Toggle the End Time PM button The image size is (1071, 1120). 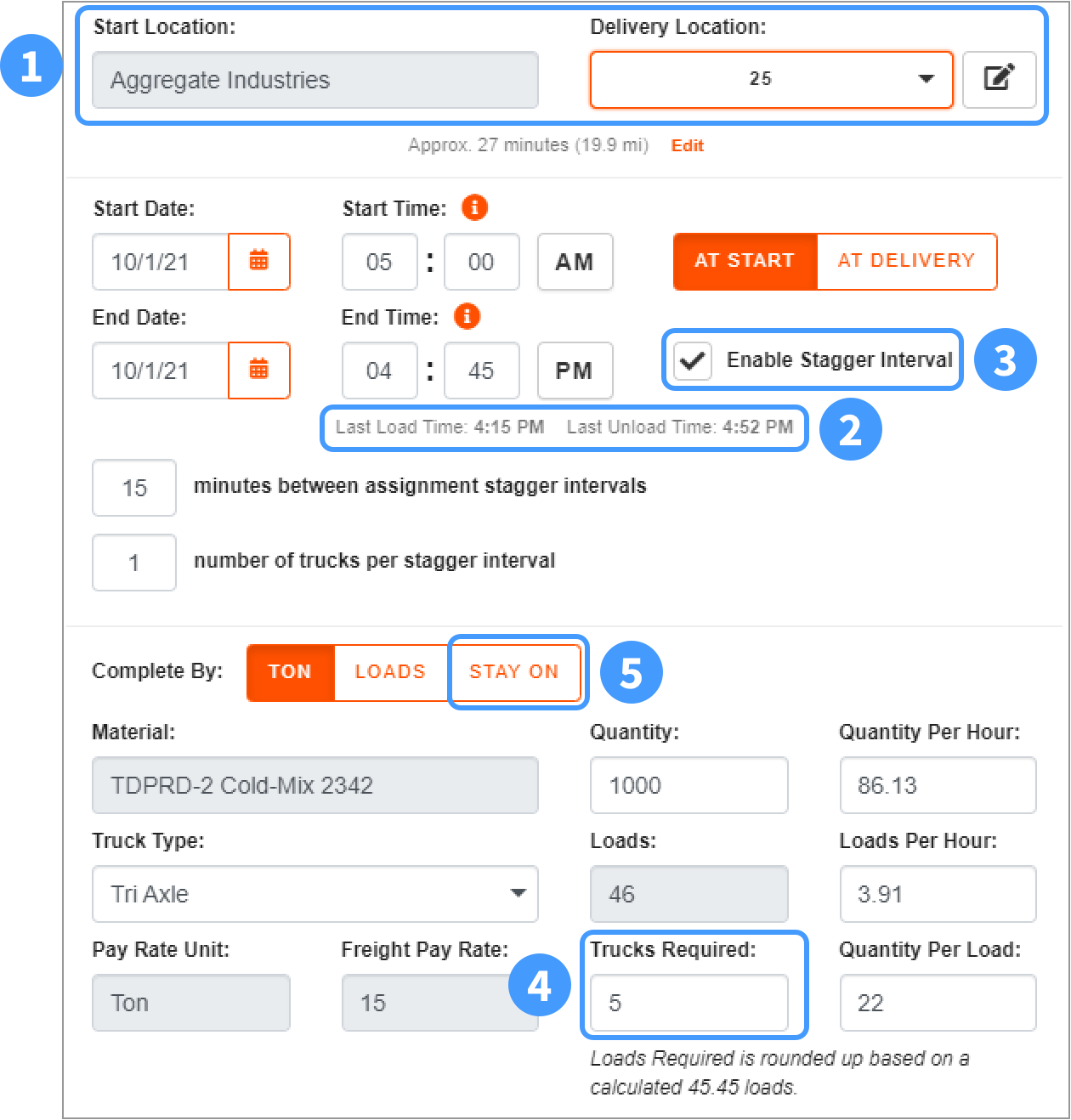point(575,371)
